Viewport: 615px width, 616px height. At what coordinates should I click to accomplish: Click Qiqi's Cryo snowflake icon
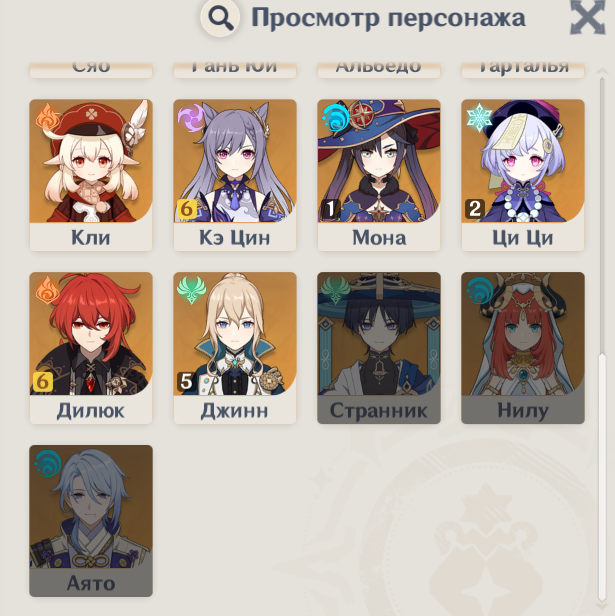[479, 117]
